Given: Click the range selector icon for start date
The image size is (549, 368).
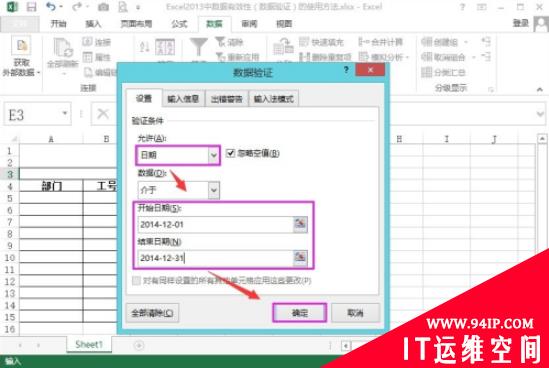Looking at the screenshot, I should (300, 224).
